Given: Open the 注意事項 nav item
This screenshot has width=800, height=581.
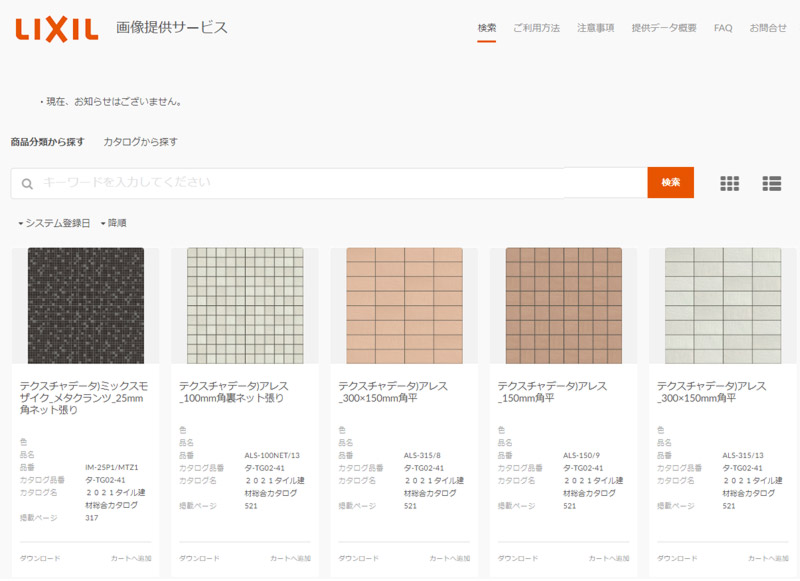Looking at the screenshot, I should pos(595,28).
